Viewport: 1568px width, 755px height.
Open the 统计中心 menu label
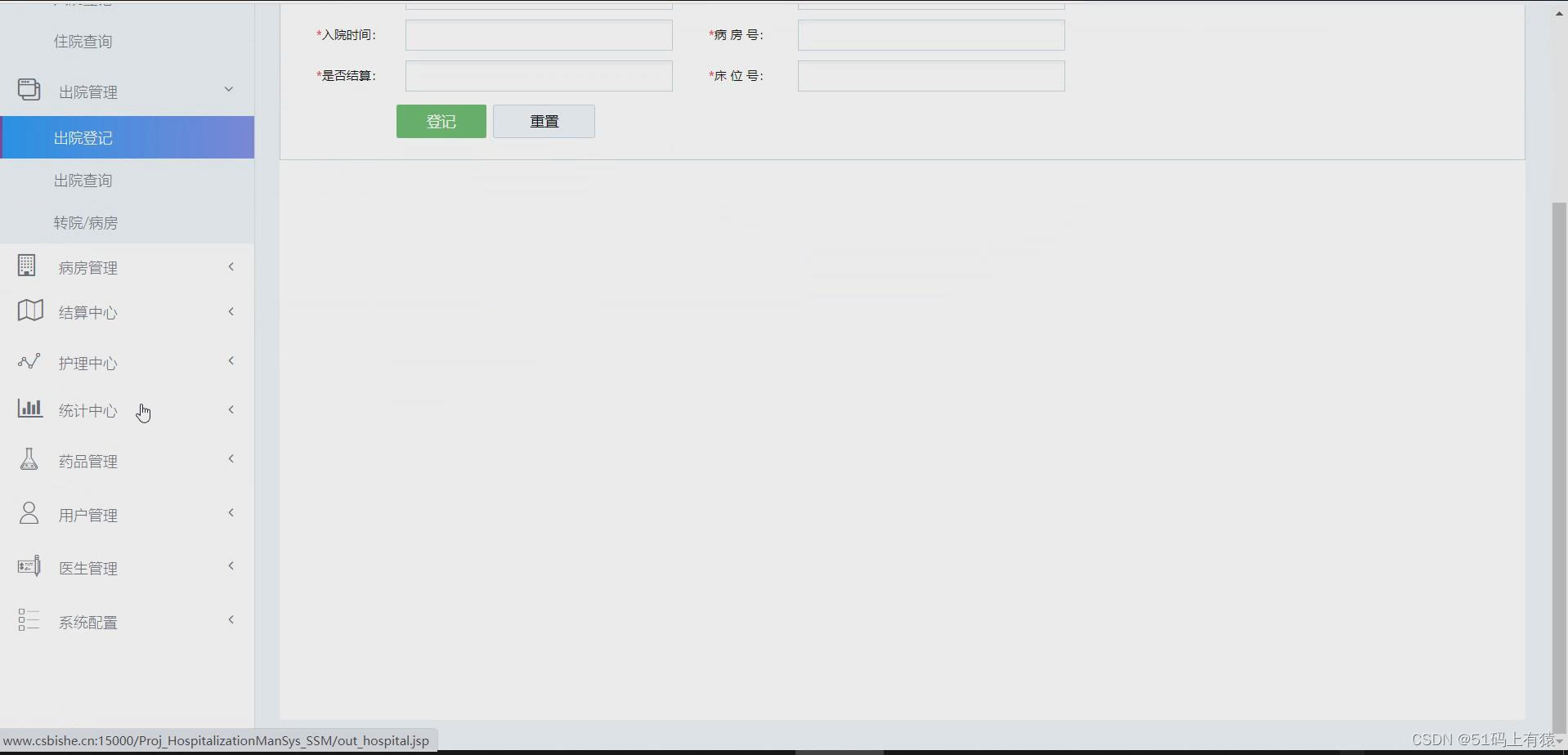click(x=88, y=411)
